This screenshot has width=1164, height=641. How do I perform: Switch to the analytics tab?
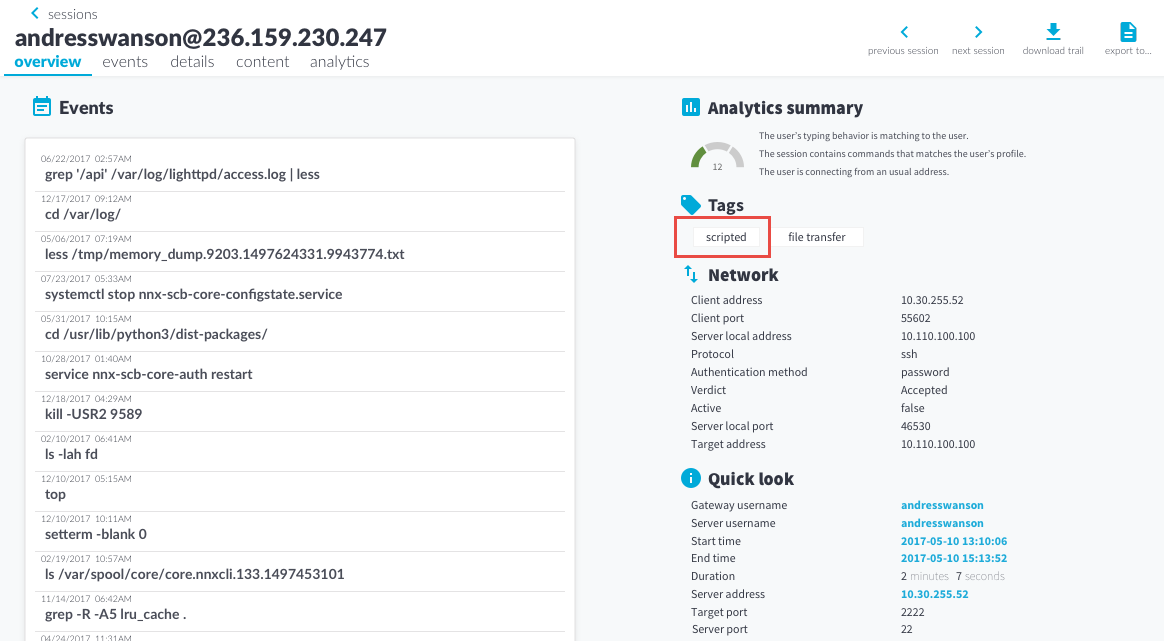(x=339, y=62)
